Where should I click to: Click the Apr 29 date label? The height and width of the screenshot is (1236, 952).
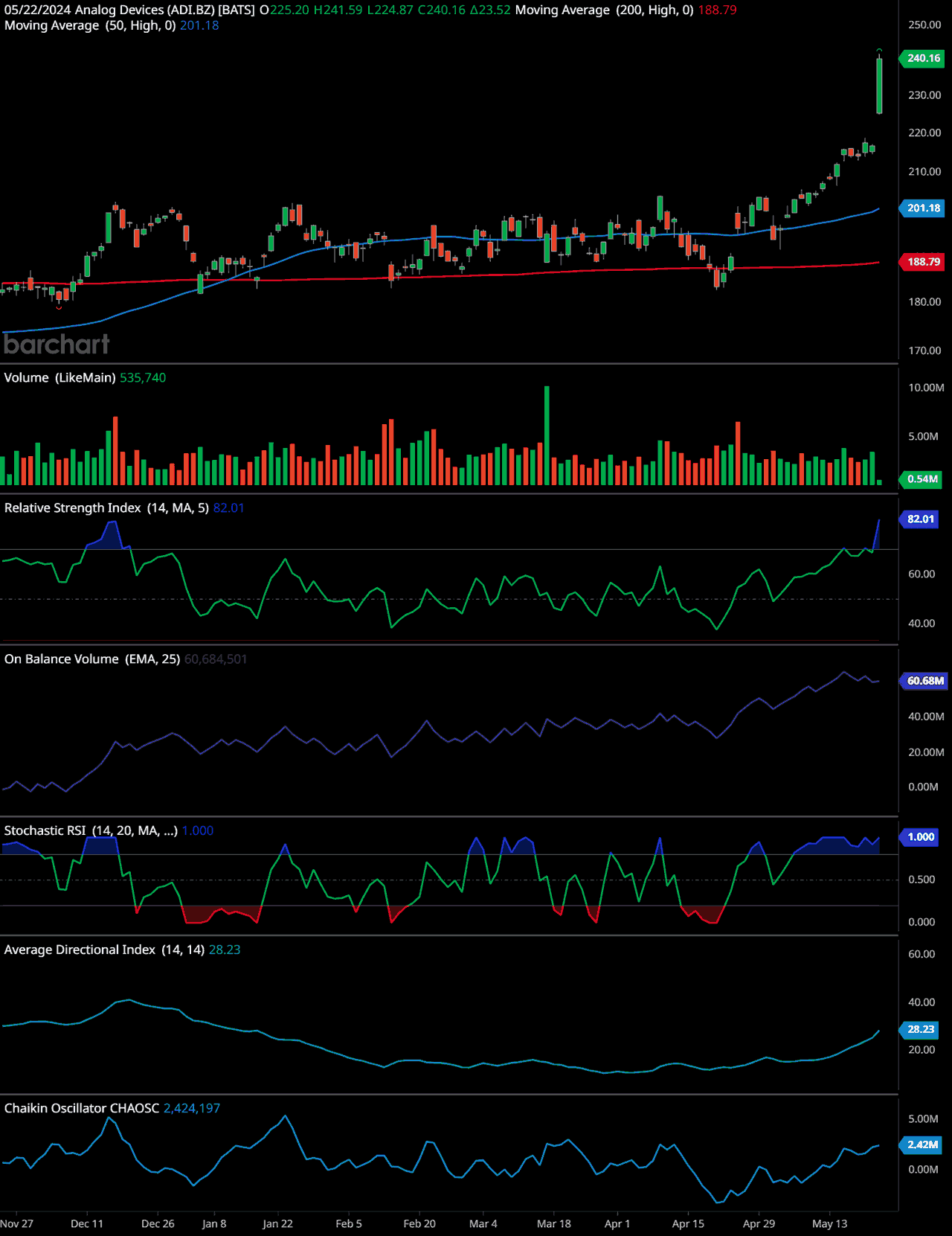(759, 1224)
